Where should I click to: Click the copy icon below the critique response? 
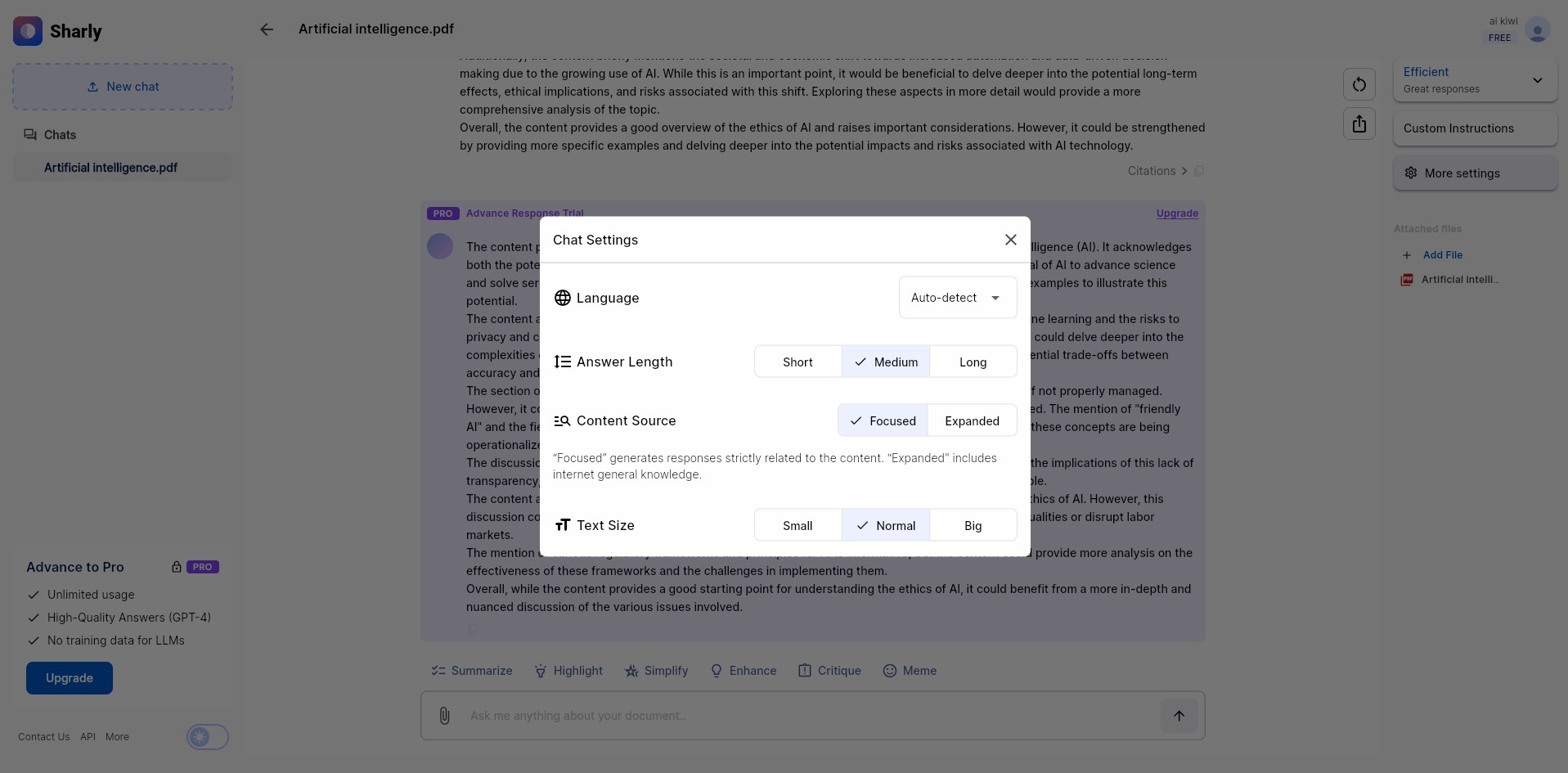(x=473, y=629)
